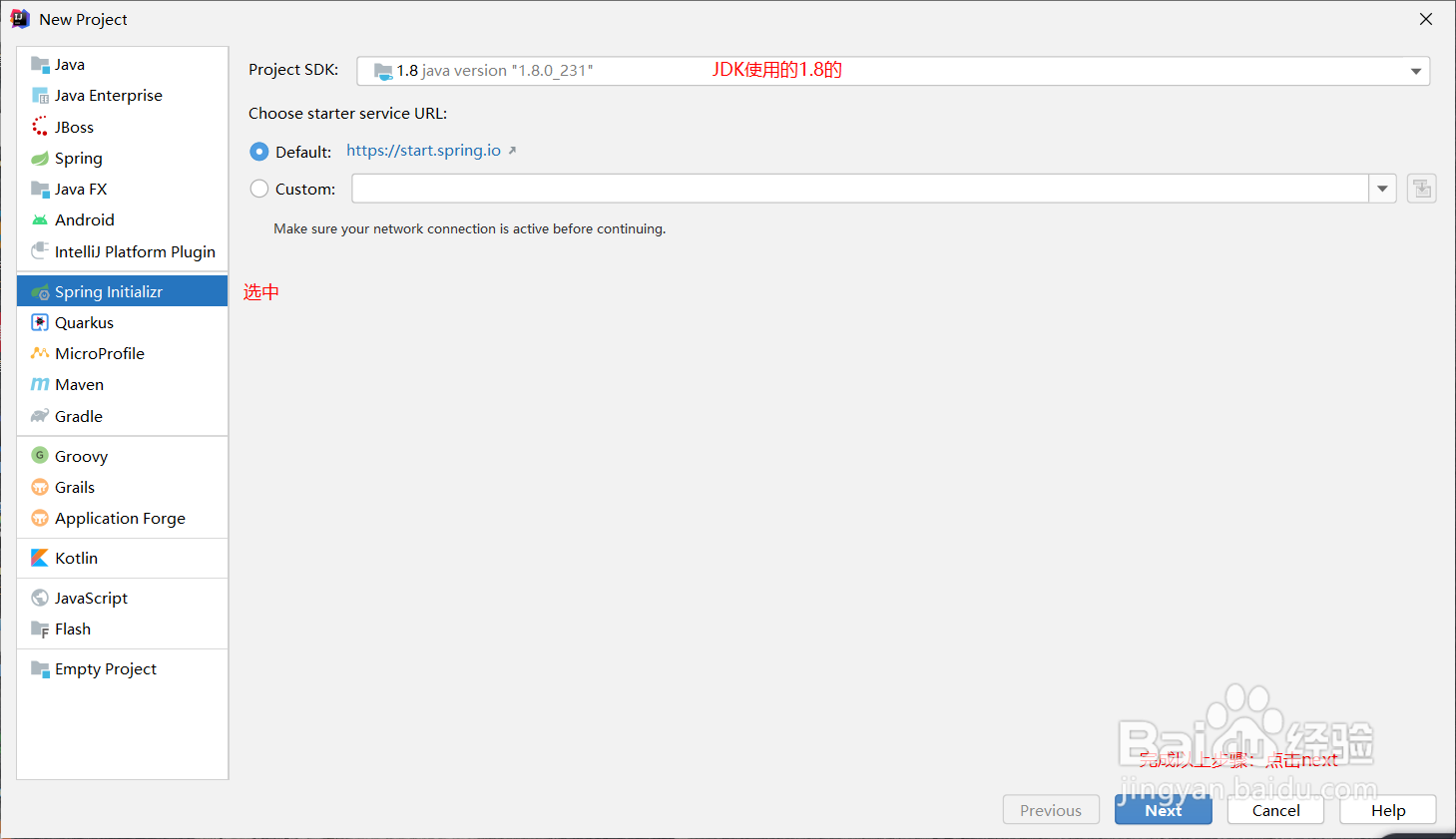
Task: Open the https://start.spring.io link
Action: click(x=423, y=151)
